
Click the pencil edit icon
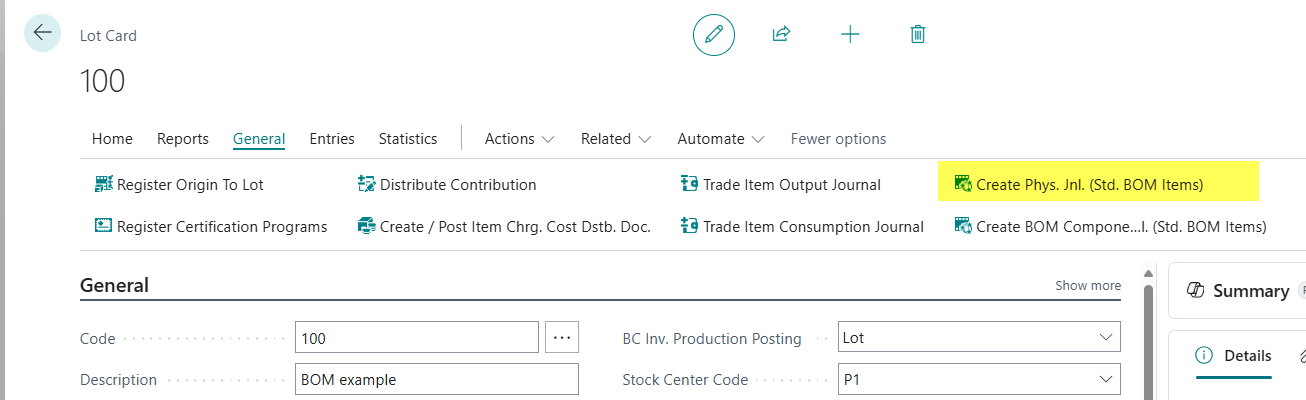714,34
